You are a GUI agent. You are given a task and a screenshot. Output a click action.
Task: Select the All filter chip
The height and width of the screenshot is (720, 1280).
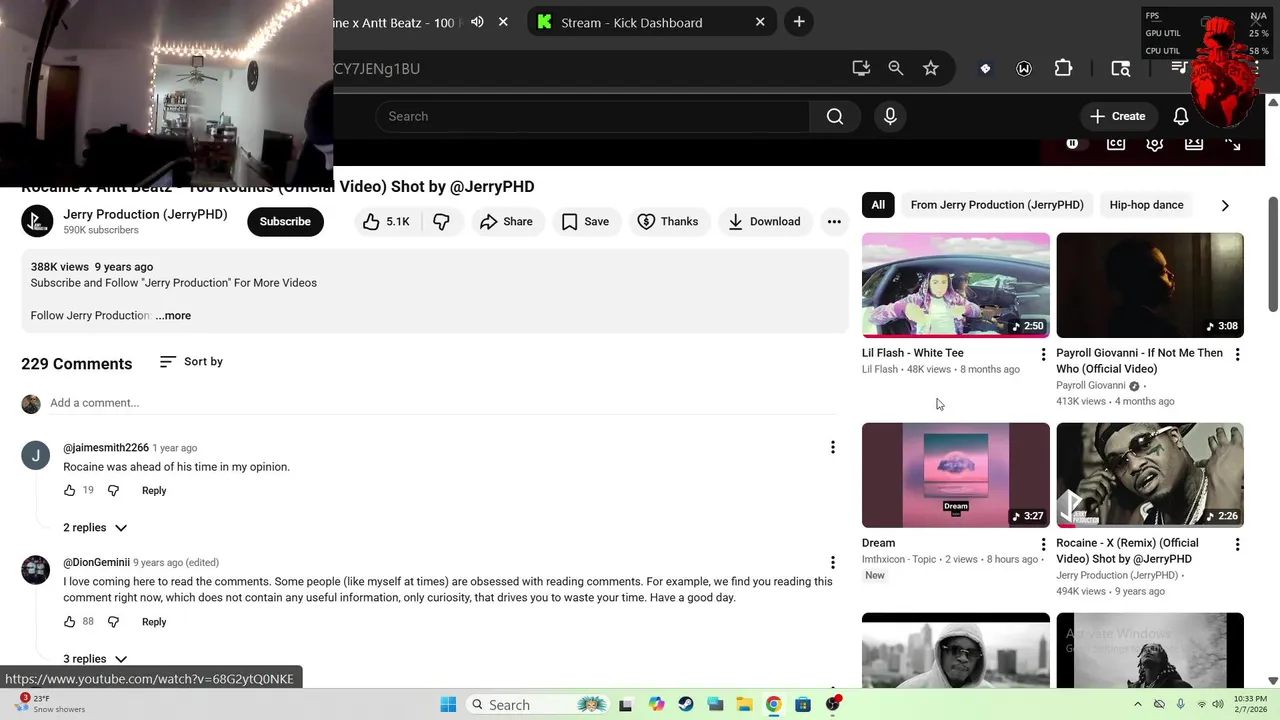click(x=878, y=205)
